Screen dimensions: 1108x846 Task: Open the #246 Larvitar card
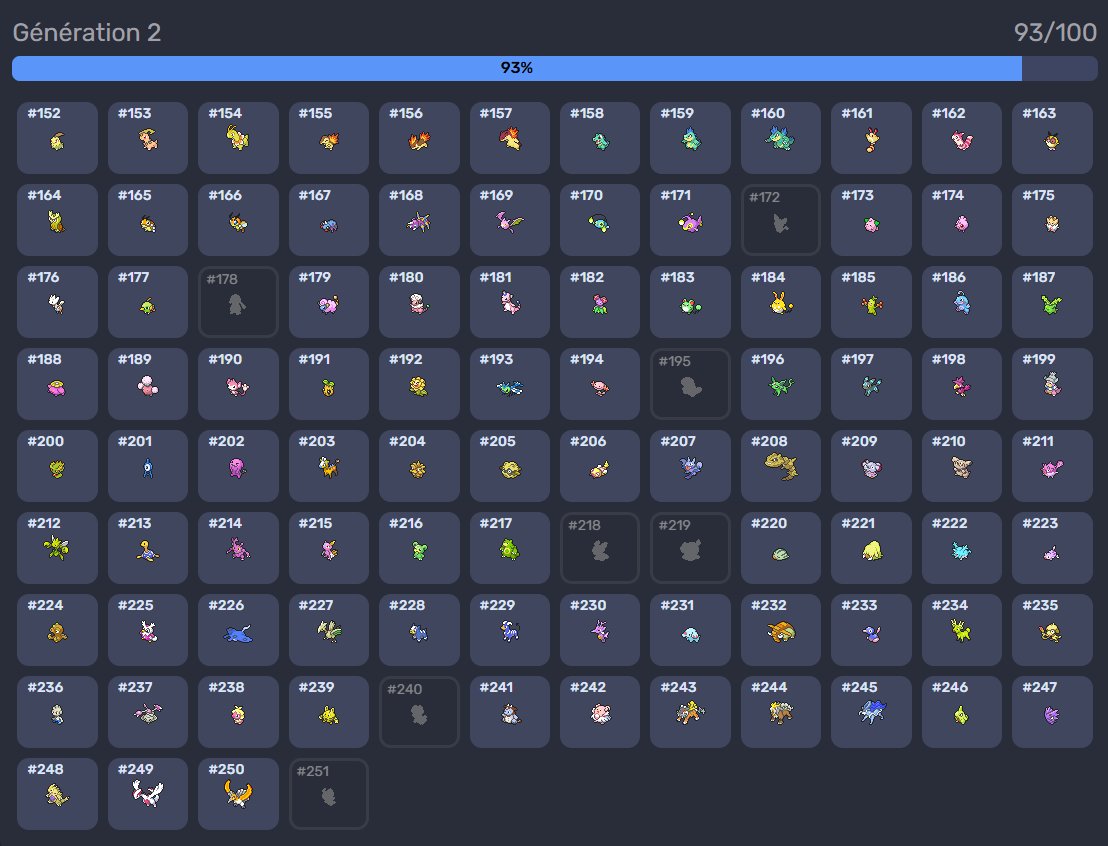coord(962,712)
